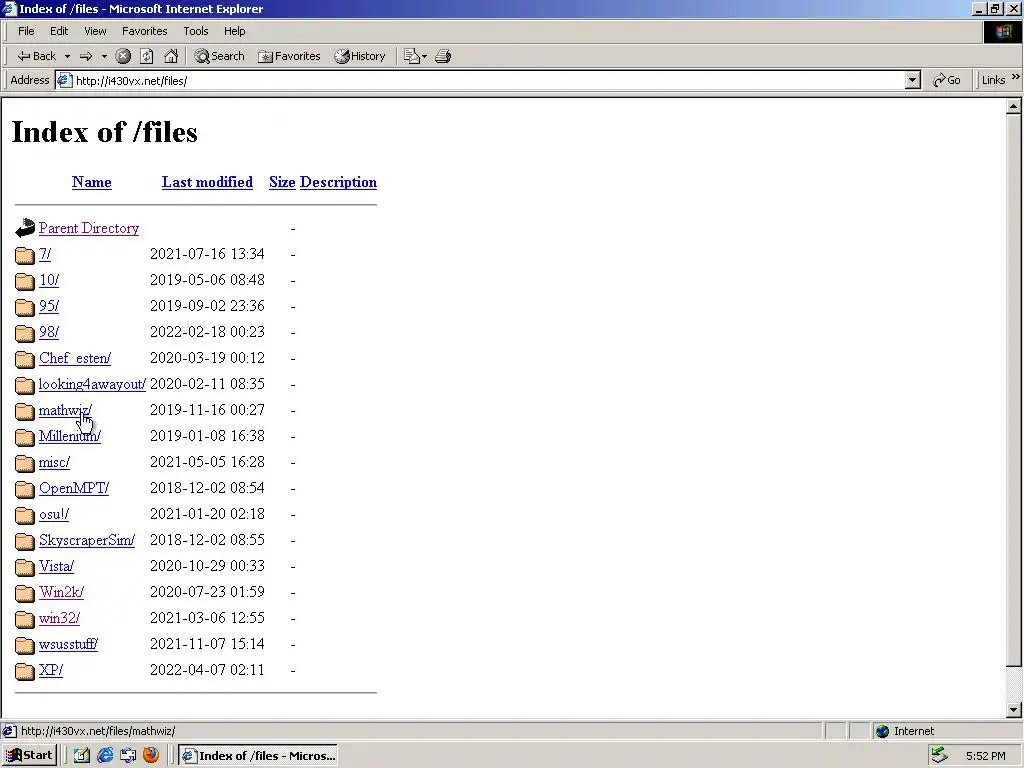This screenshot has height=768, width=1024.
Task: Click the Back arrow button
Action: pos(37,56)
